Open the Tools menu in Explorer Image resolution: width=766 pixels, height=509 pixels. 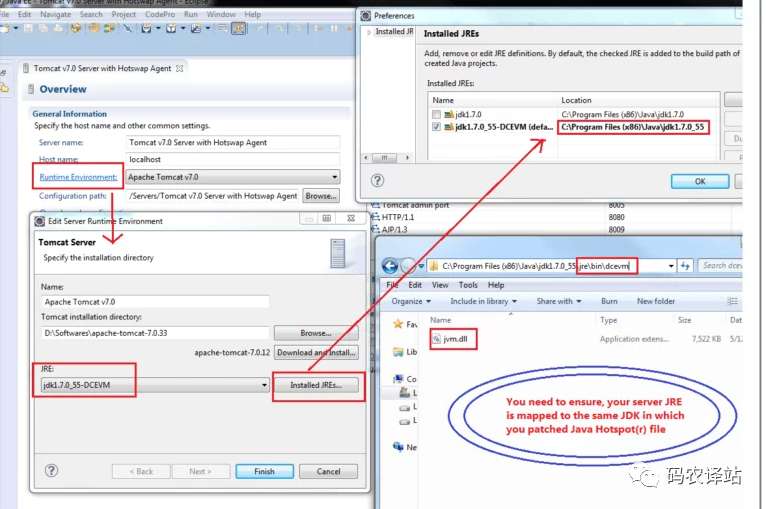468,285
